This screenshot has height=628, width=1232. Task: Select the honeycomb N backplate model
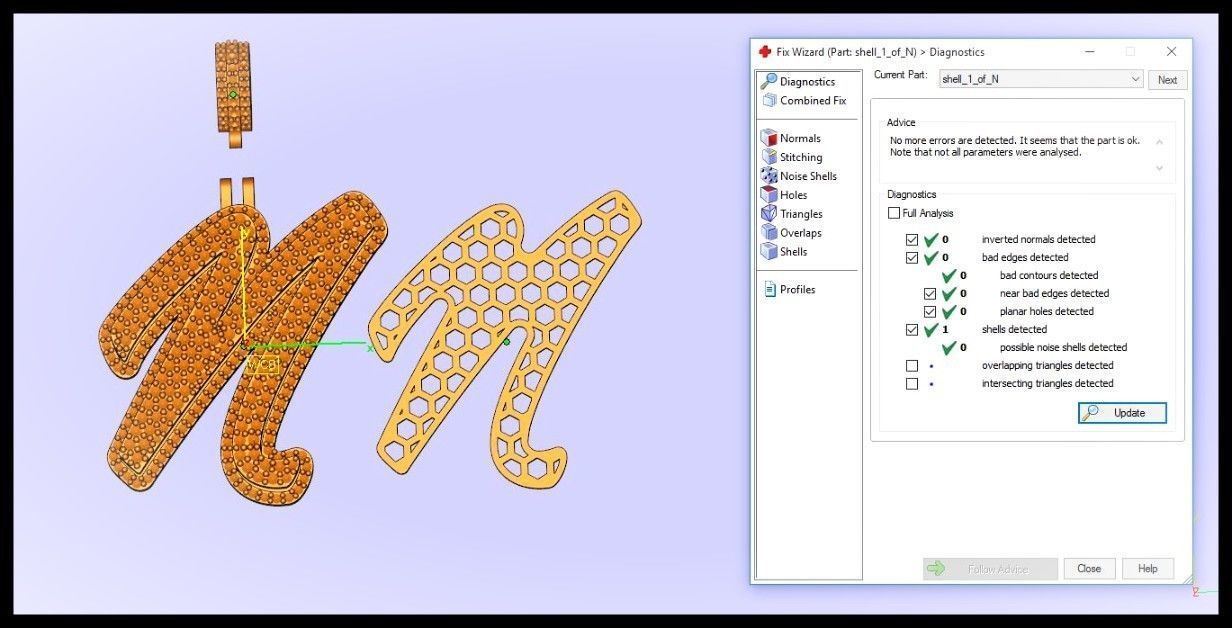(x=505, y=340)
